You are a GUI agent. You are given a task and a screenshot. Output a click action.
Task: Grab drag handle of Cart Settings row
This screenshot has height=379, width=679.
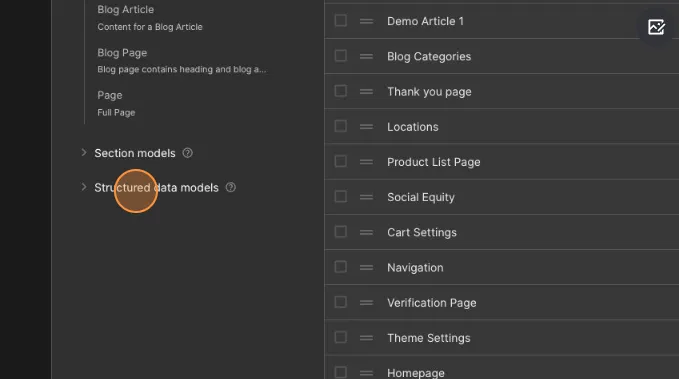coord(366,232)
